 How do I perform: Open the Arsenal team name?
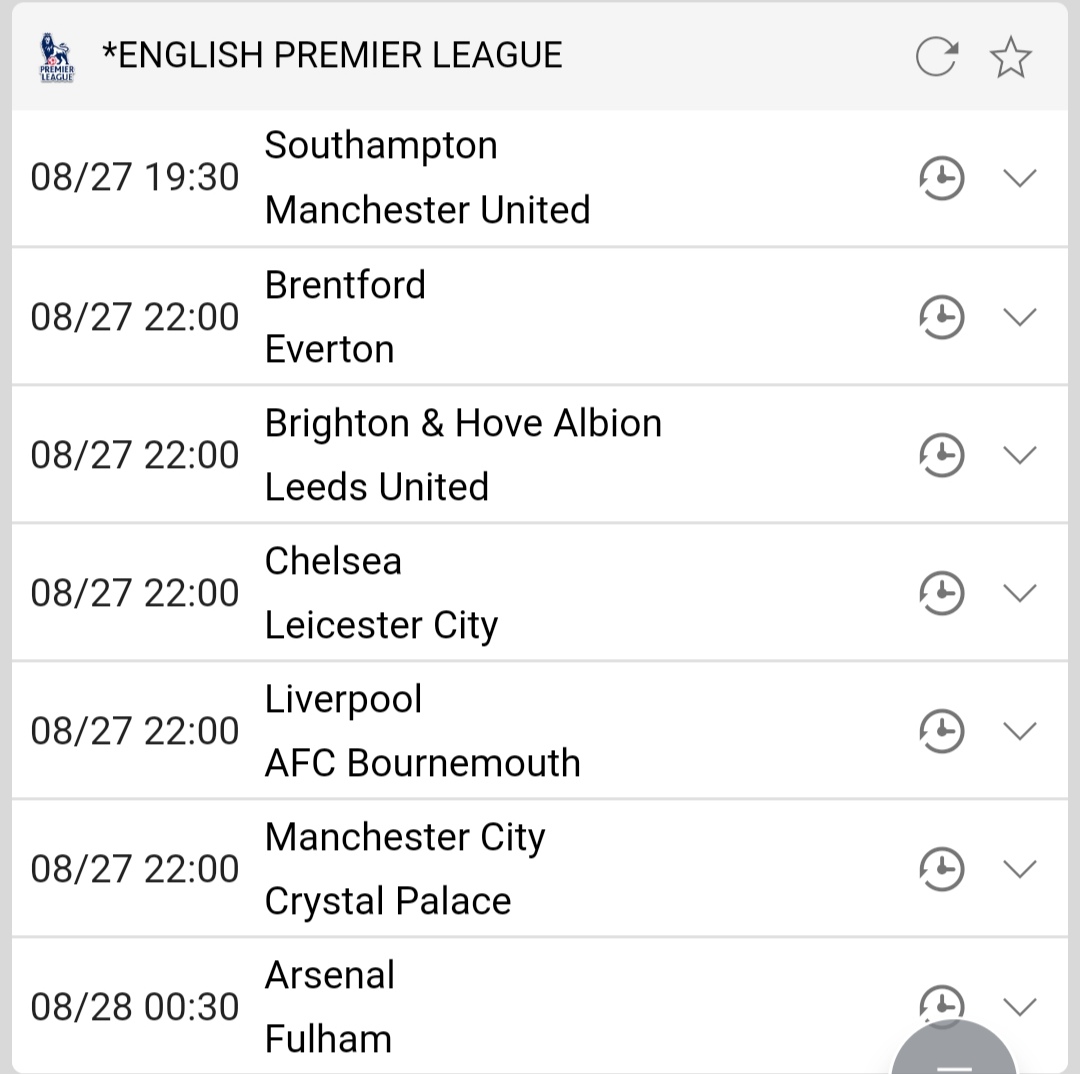[330, 975]
